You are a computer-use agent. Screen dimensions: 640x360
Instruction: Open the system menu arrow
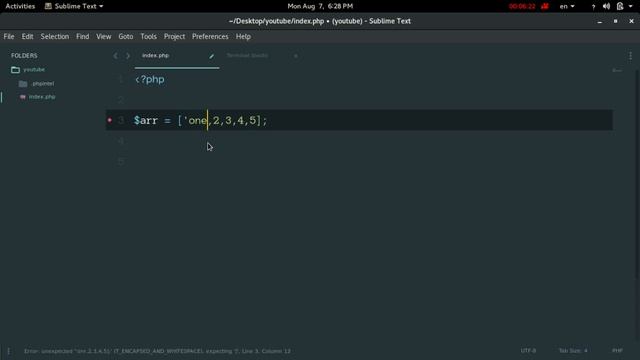pyautogui.click(x=631, y=6)
